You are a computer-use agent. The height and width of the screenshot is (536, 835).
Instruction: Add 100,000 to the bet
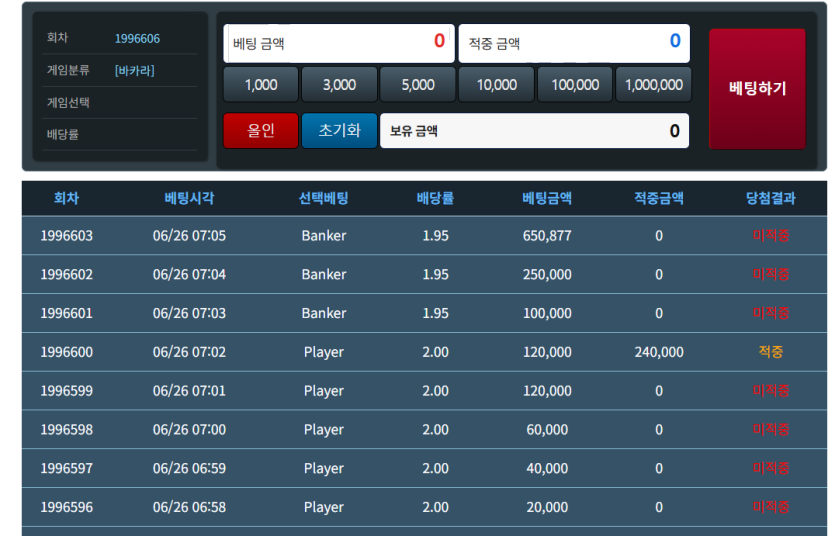point(575,84)
